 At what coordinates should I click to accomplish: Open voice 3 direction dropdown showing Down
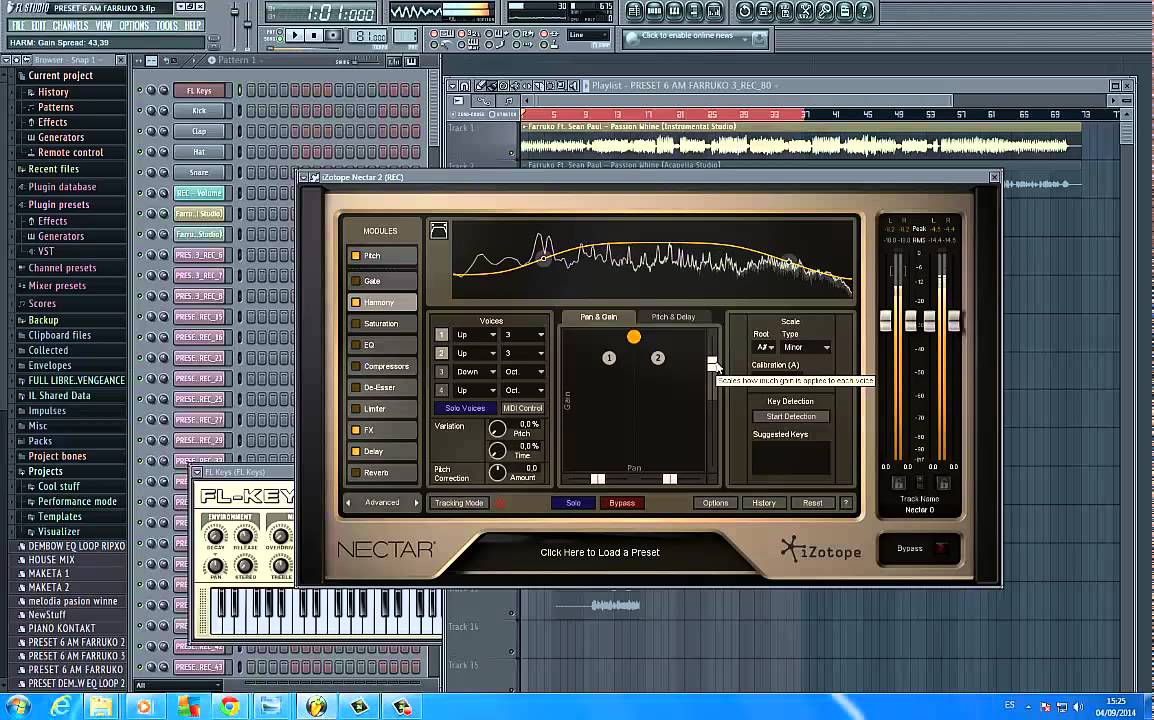point(475,372)
